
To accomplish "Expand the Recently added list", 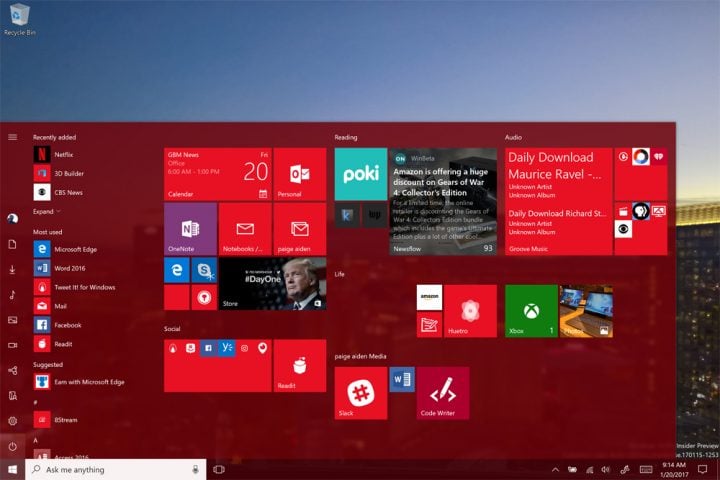I will click(46, 212).
